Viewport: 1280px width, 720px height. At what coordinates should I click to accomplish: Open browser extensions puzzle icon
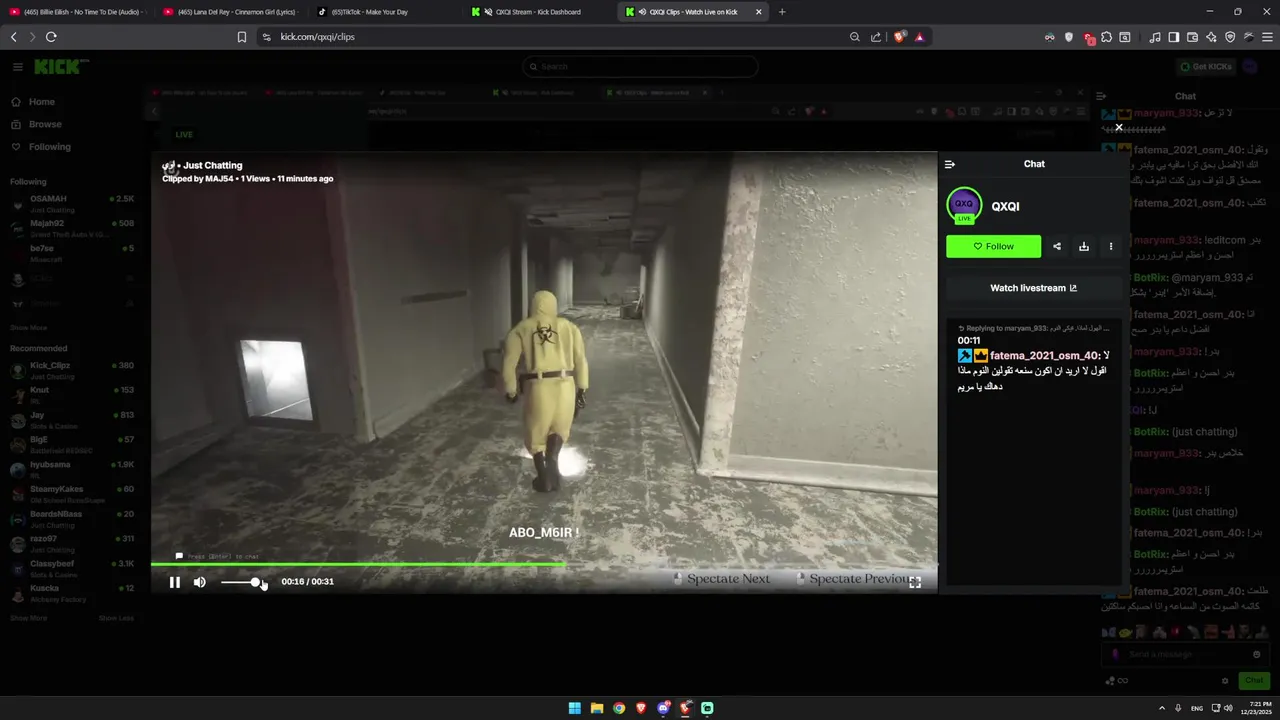point(1106,37)
